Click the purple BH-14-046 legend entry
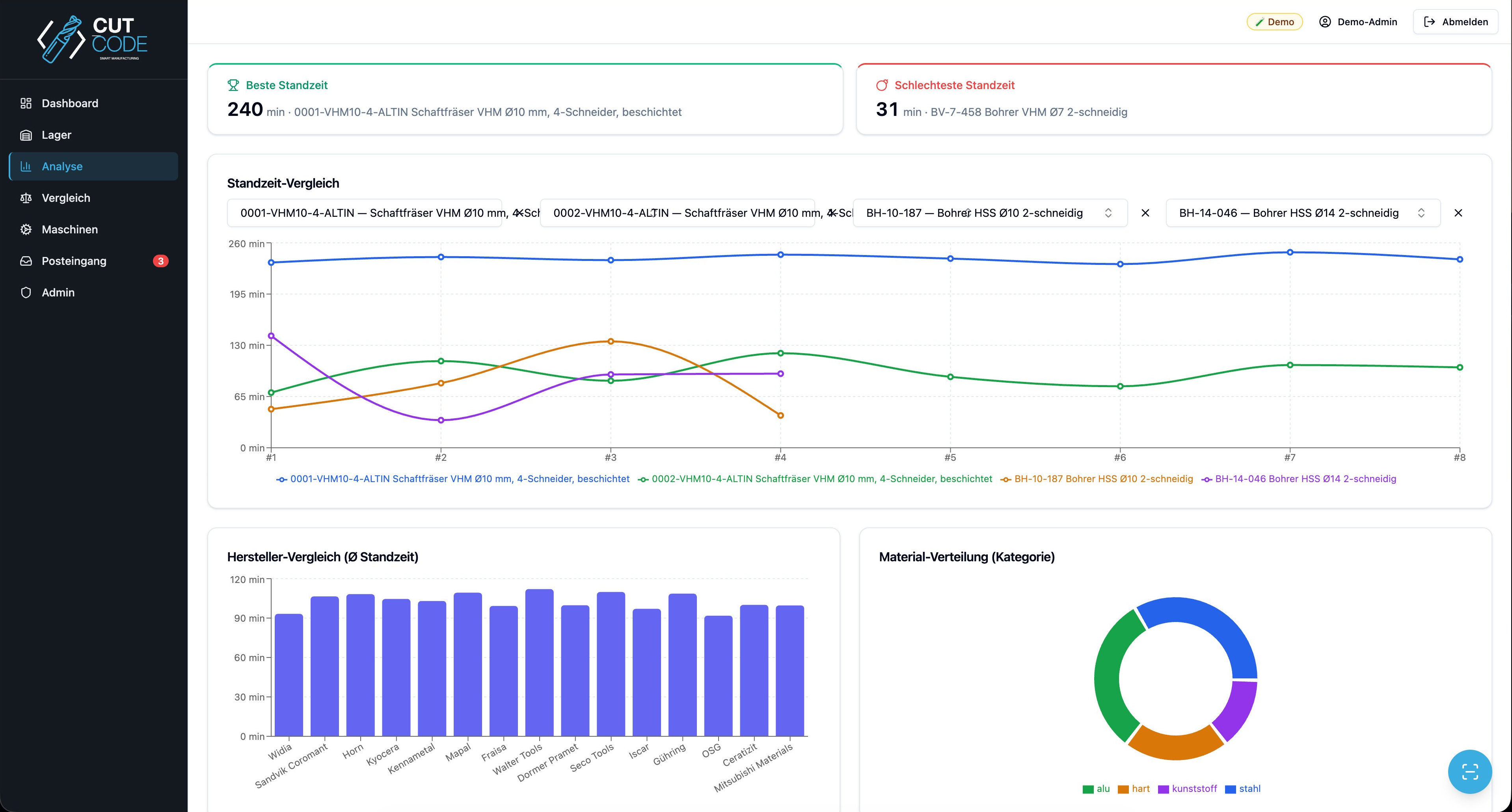This screenshot has width=1512, height=812. pos(1298,479)
